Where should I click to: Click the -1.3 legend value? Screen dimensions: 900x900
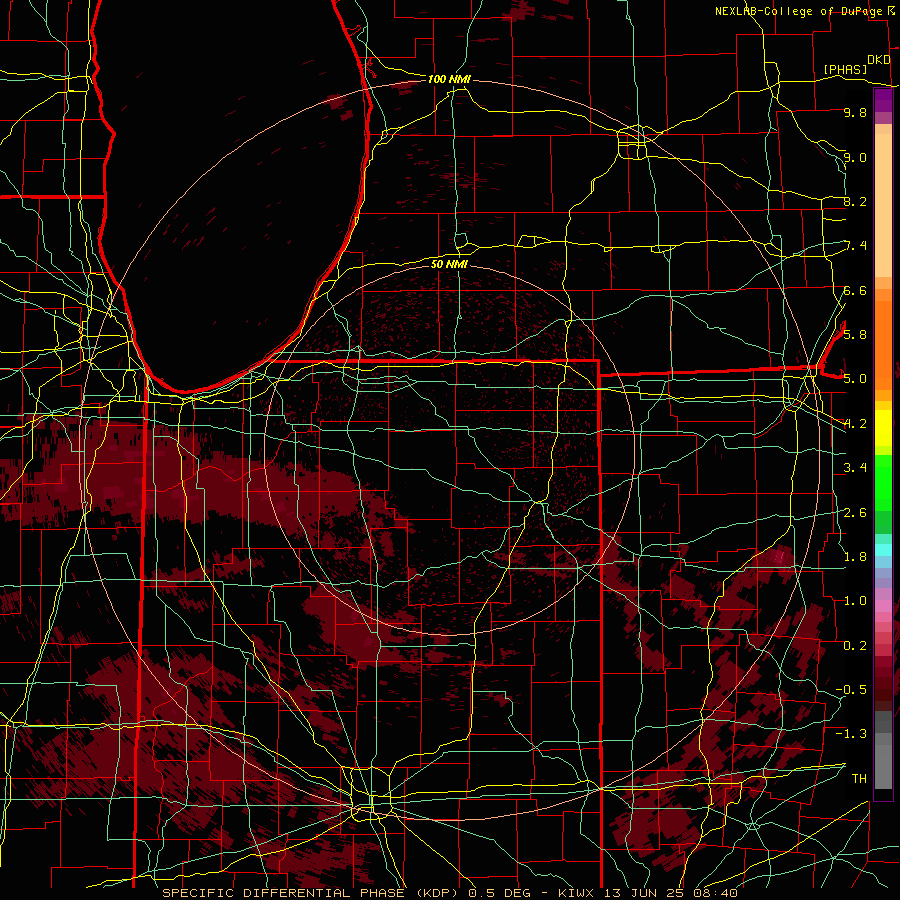[x=851, y=734]
